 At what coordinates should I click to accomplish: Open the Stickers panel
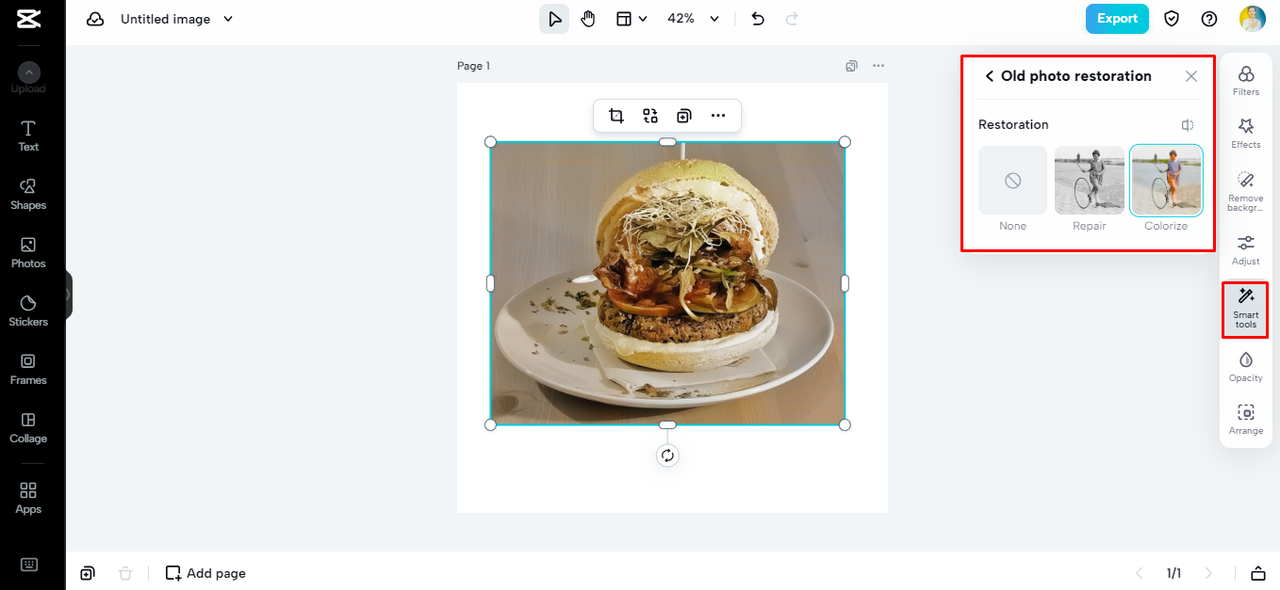28,311
